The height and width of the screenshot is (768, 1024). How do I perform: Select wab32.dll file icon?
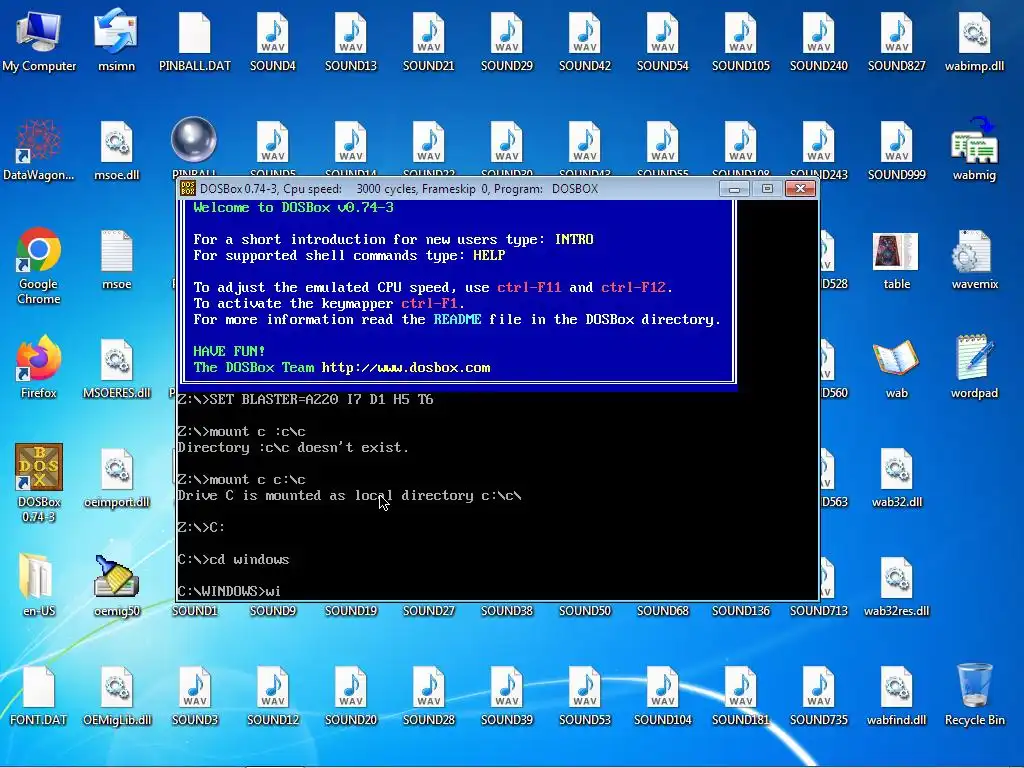point(897,470)
